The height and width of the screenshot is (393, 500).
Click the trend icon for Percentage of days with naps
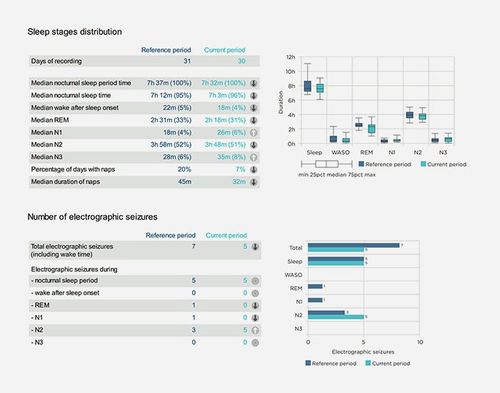click(254, 170)
